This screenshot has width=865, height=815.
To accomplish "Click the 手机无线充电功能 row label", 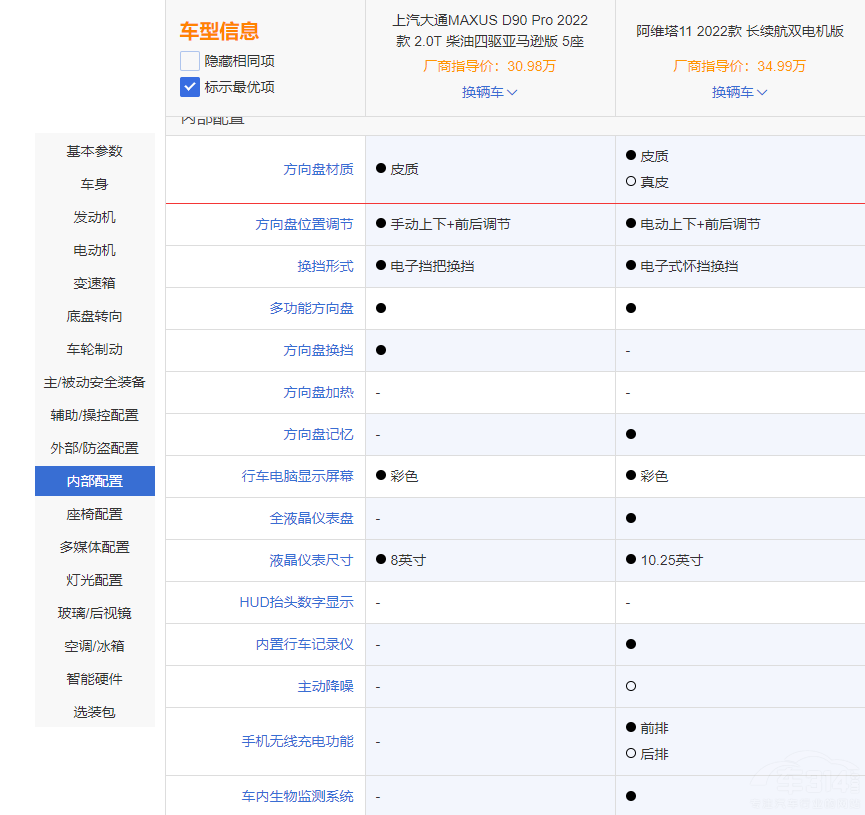I will 297,741.
